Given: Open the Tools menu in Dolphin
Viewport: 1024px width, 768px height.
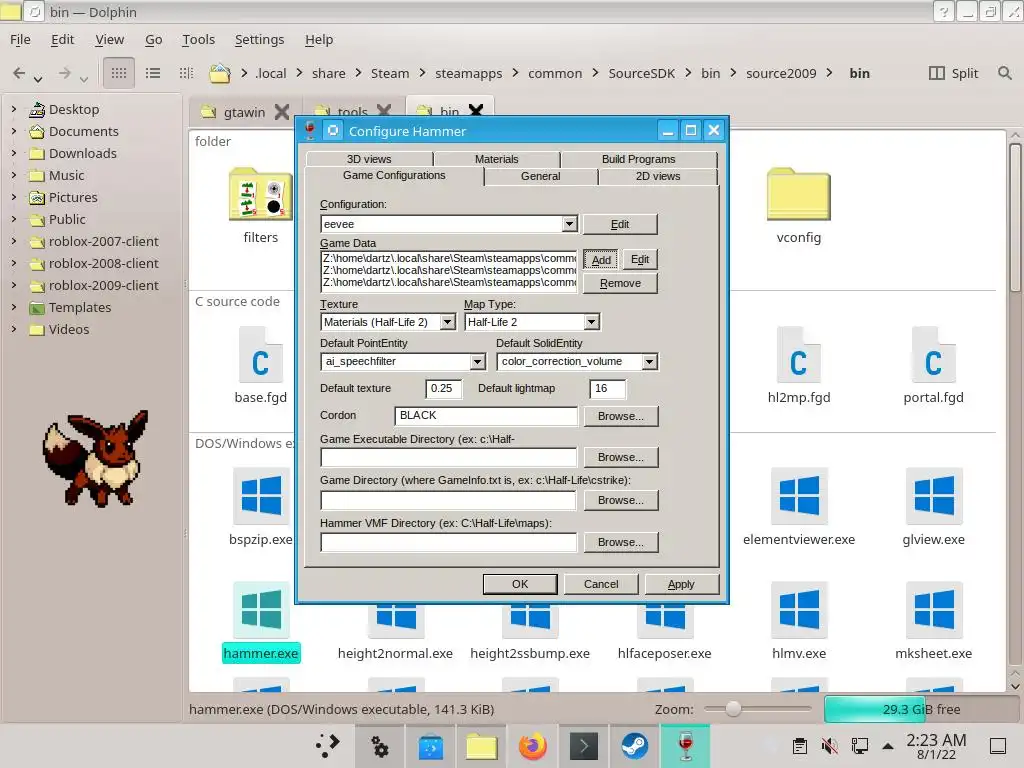Looking at the screenshot, I should [199, 39].
